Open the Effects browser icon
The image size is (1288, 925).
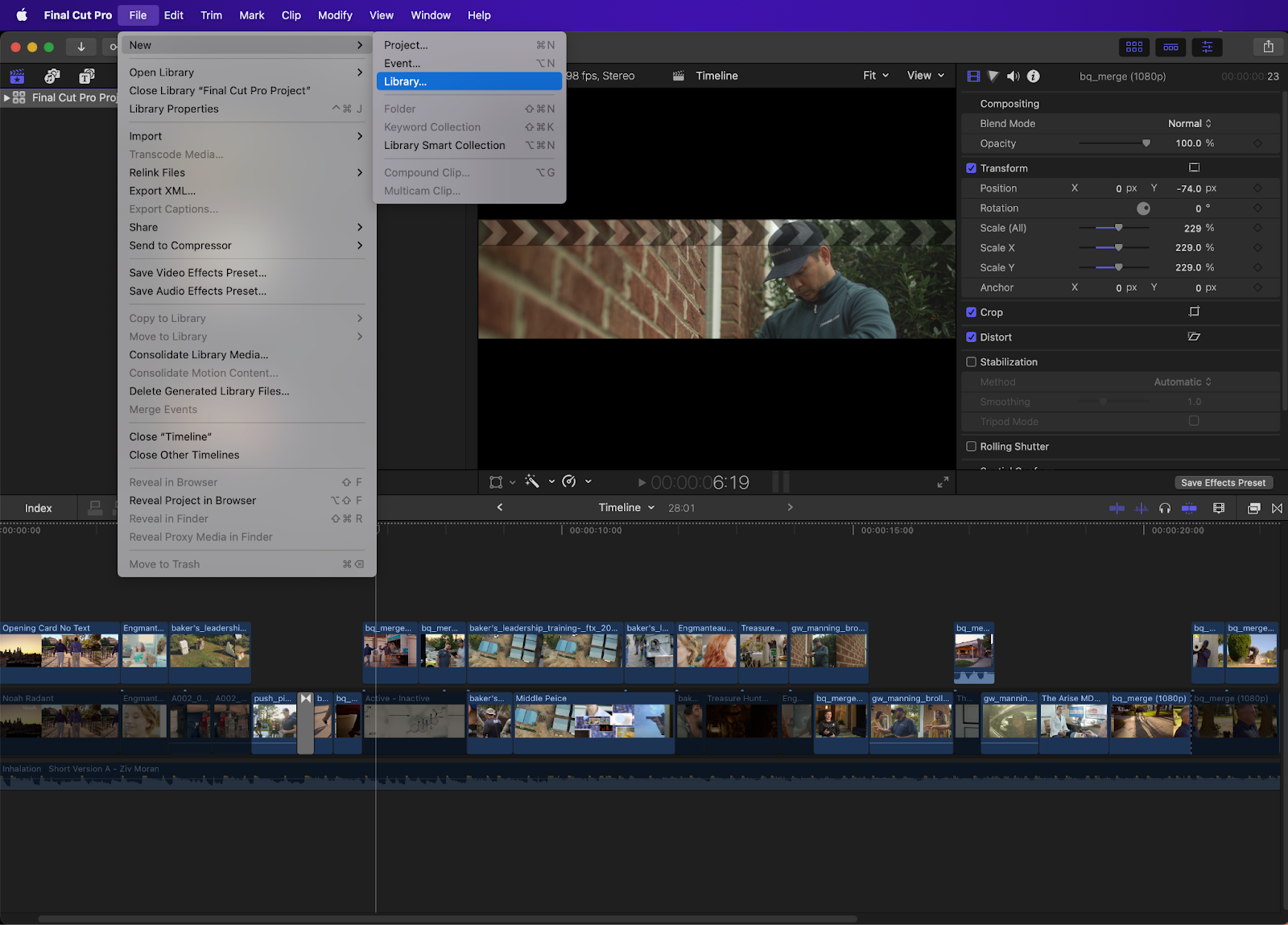pos(1253,508)
